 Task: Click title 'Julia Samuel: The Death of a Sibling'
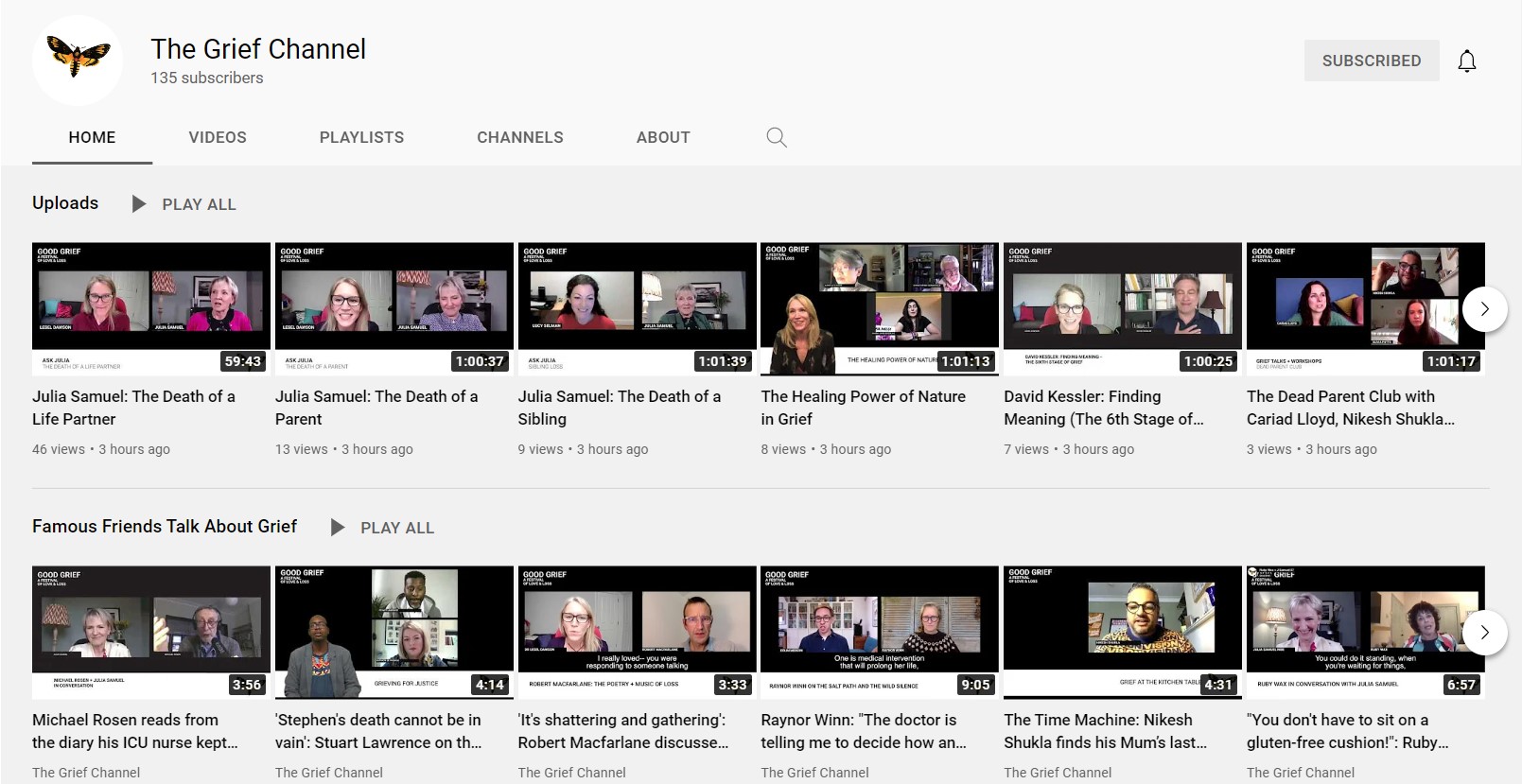(620, 408)
